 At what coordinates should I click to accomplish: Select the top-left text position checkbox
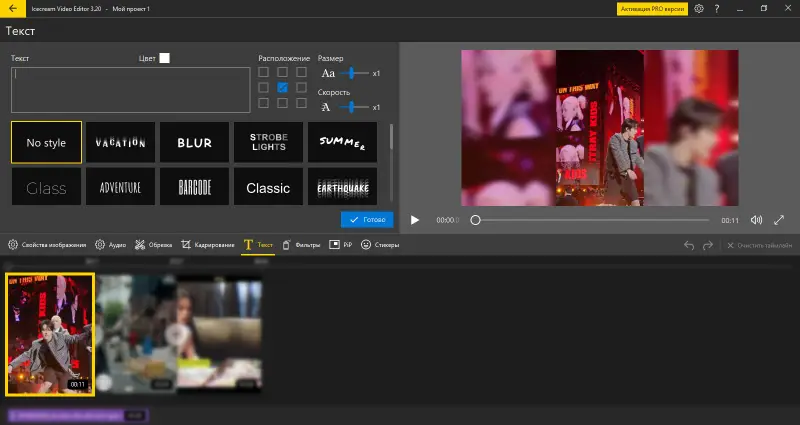point(264,72)
